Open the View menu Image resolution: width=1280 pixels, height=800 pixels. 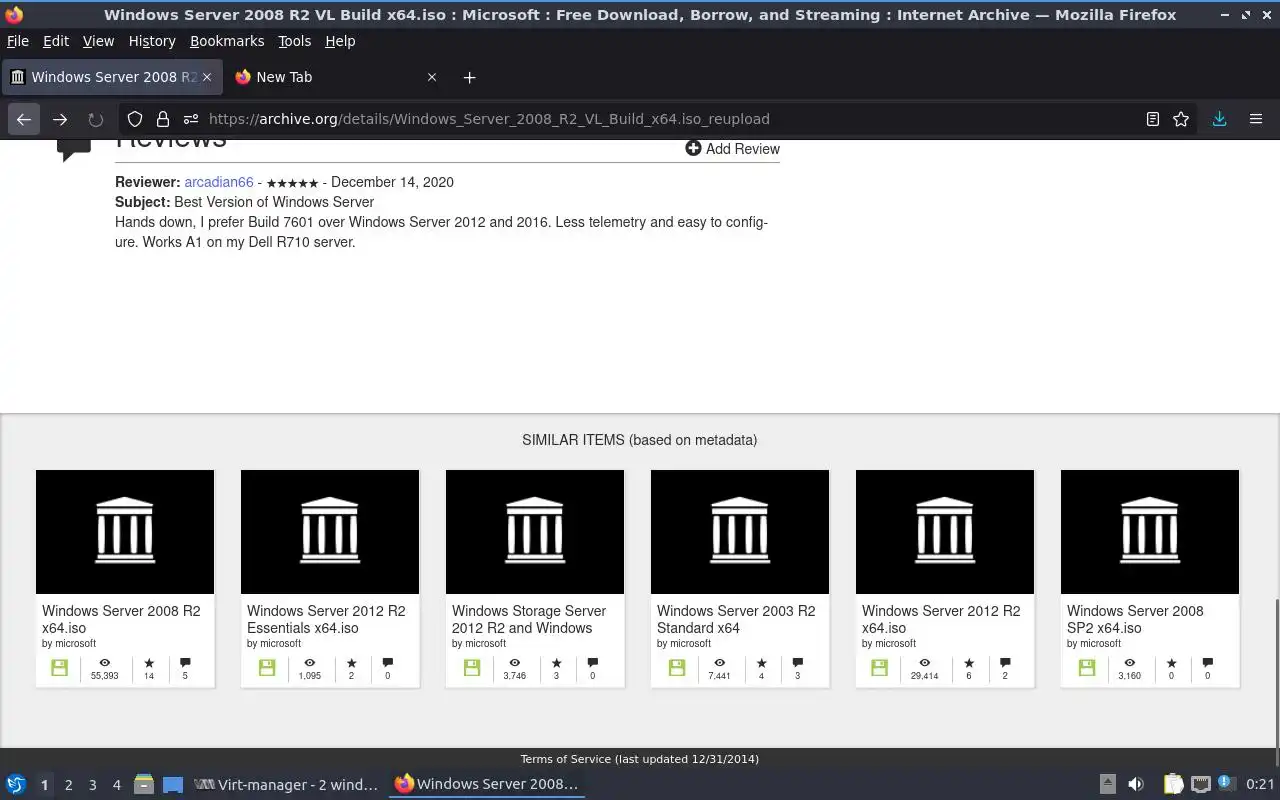[98, 41]
